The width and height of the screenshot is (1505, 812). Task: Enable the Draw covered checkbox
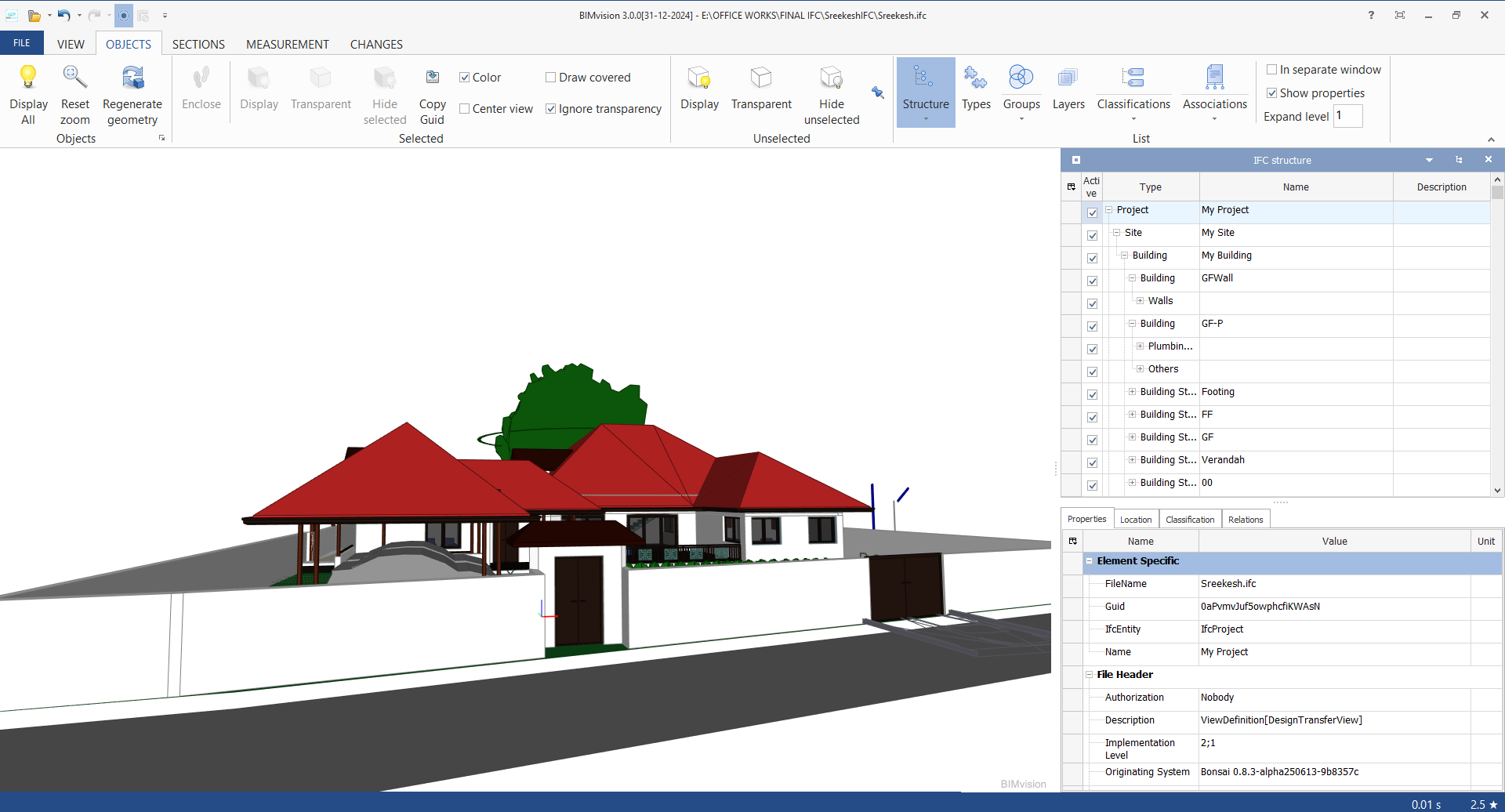pyautogui.click(x=550, y=77)
